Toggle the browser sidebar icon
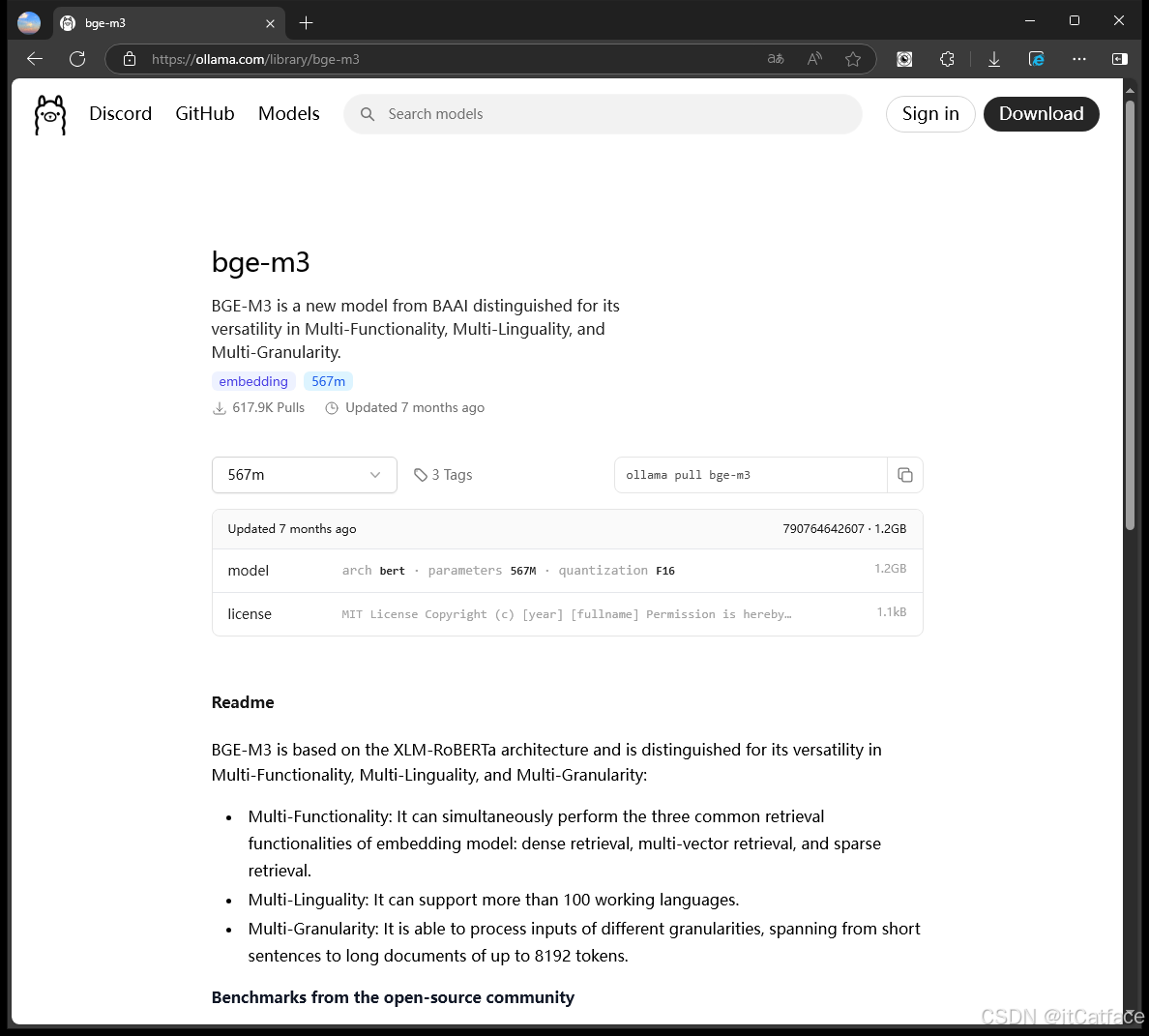 click(1120, 59)
